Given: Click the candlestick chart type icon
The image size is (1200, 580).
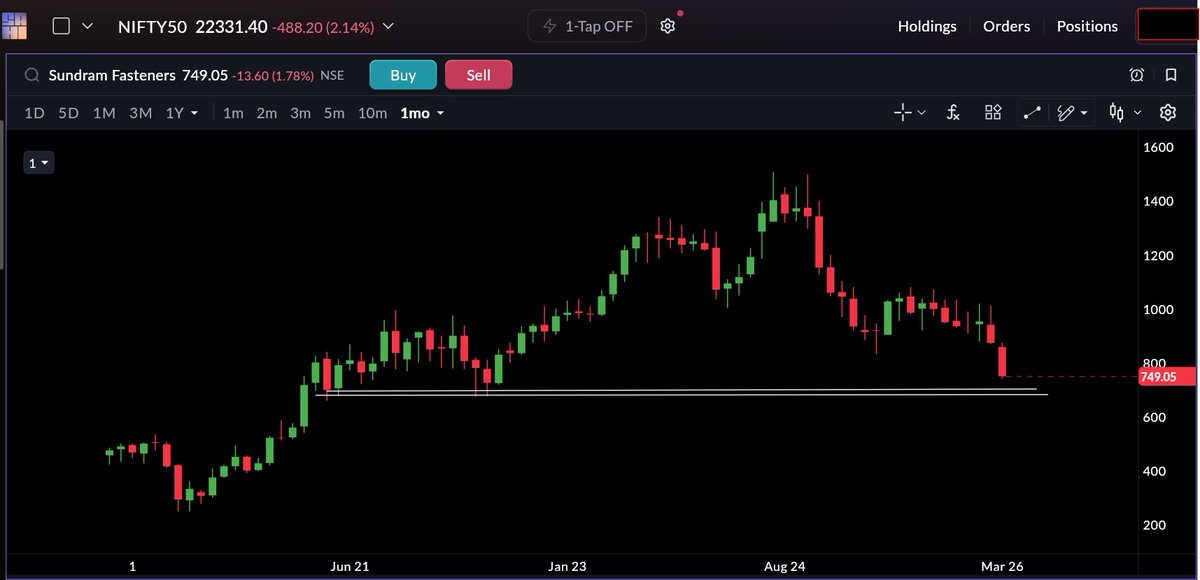Looking at the screenshot, I should [x=1116, y=113].
